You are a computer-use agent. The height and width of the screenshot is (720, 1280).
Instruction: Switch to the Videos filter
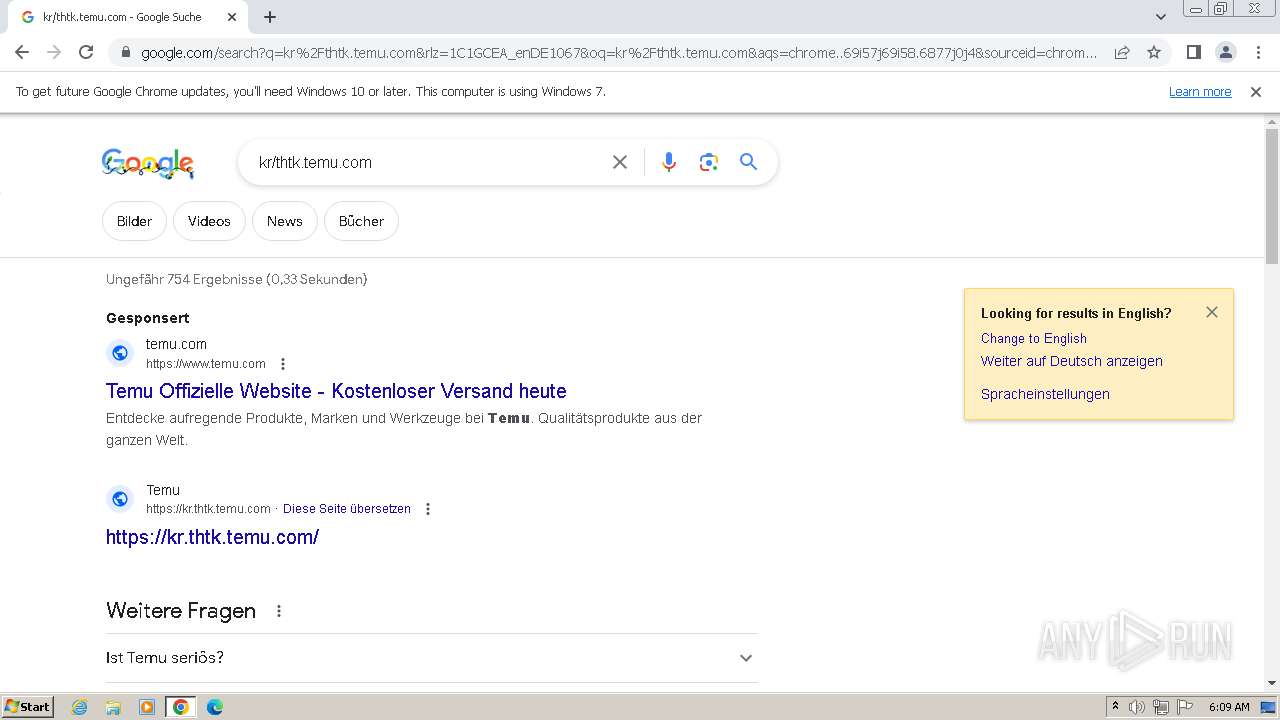(209, 221)
